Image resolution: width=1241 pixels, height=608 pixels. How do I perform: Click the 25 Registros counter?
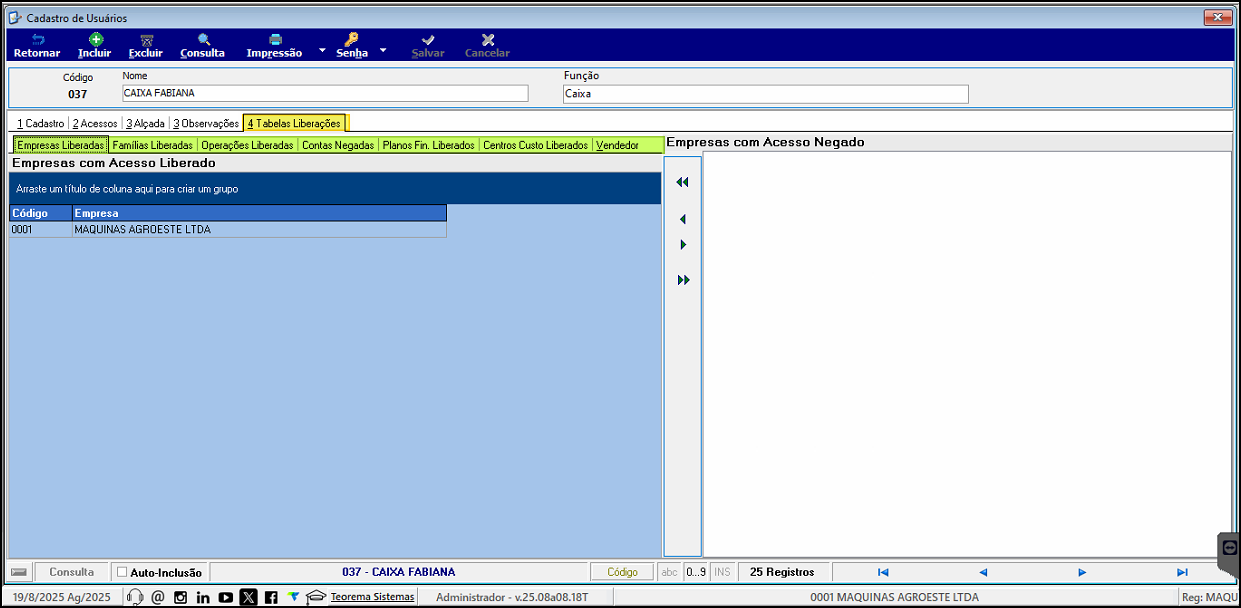782,572
